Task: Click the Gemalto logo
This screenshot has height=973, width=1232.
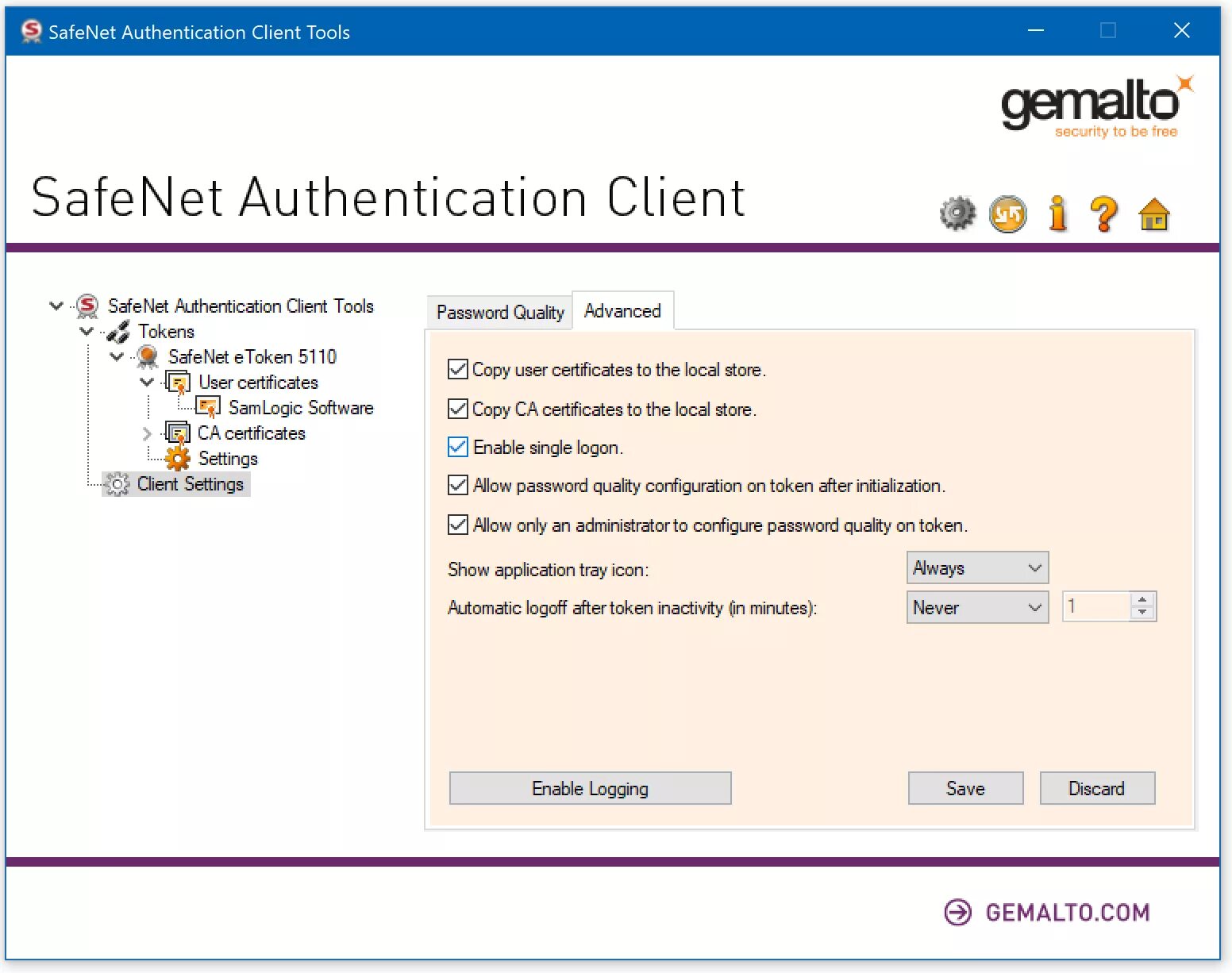Action: click(1097, 108)
